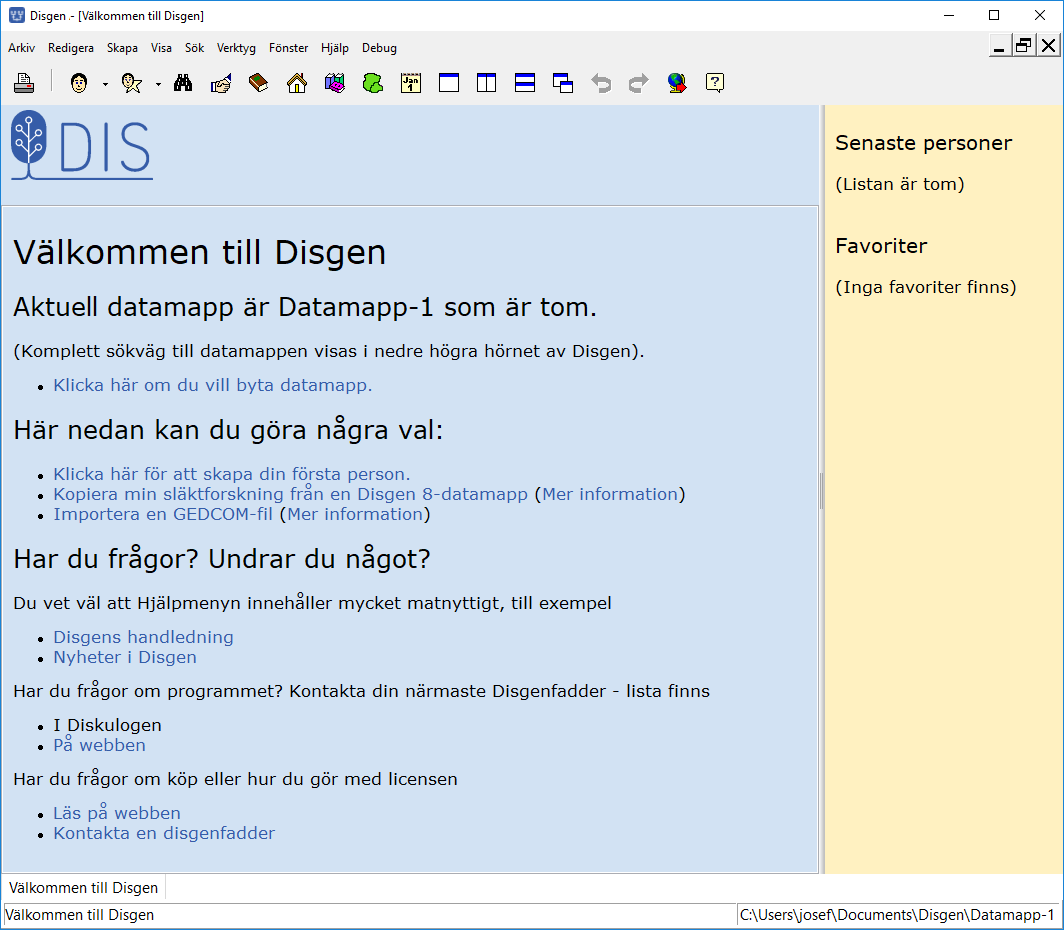Image resolution: width=1064 pixels, height=930 pixels.
Task: Open the Redigera menu
Action: (71, 48)
